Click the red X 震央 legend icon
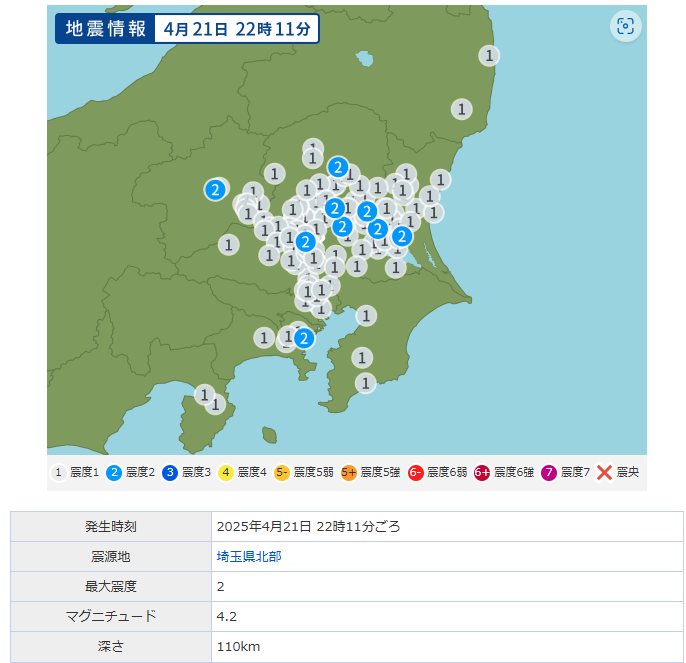Screen dimensions: 686x663 [604, 472]
